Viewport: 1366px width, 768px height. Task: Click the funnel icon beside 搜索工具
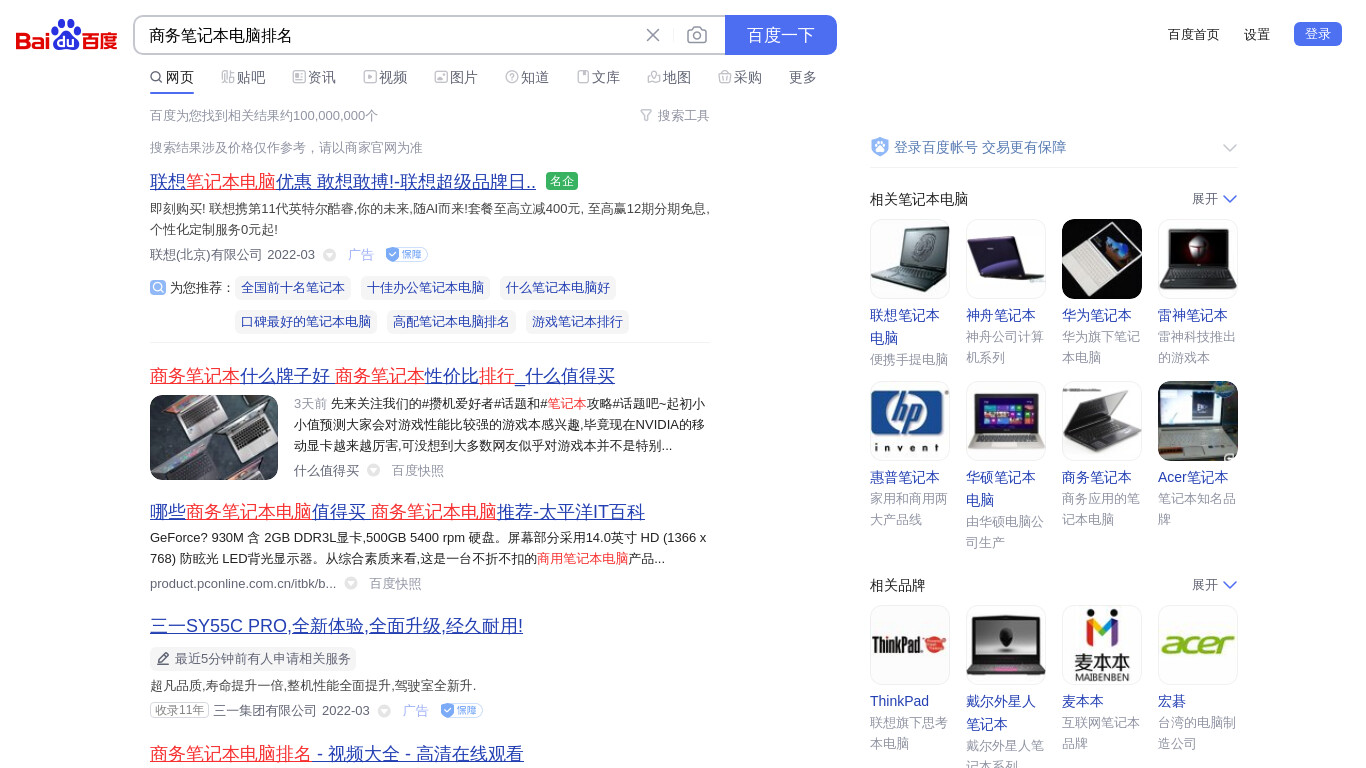646,115
